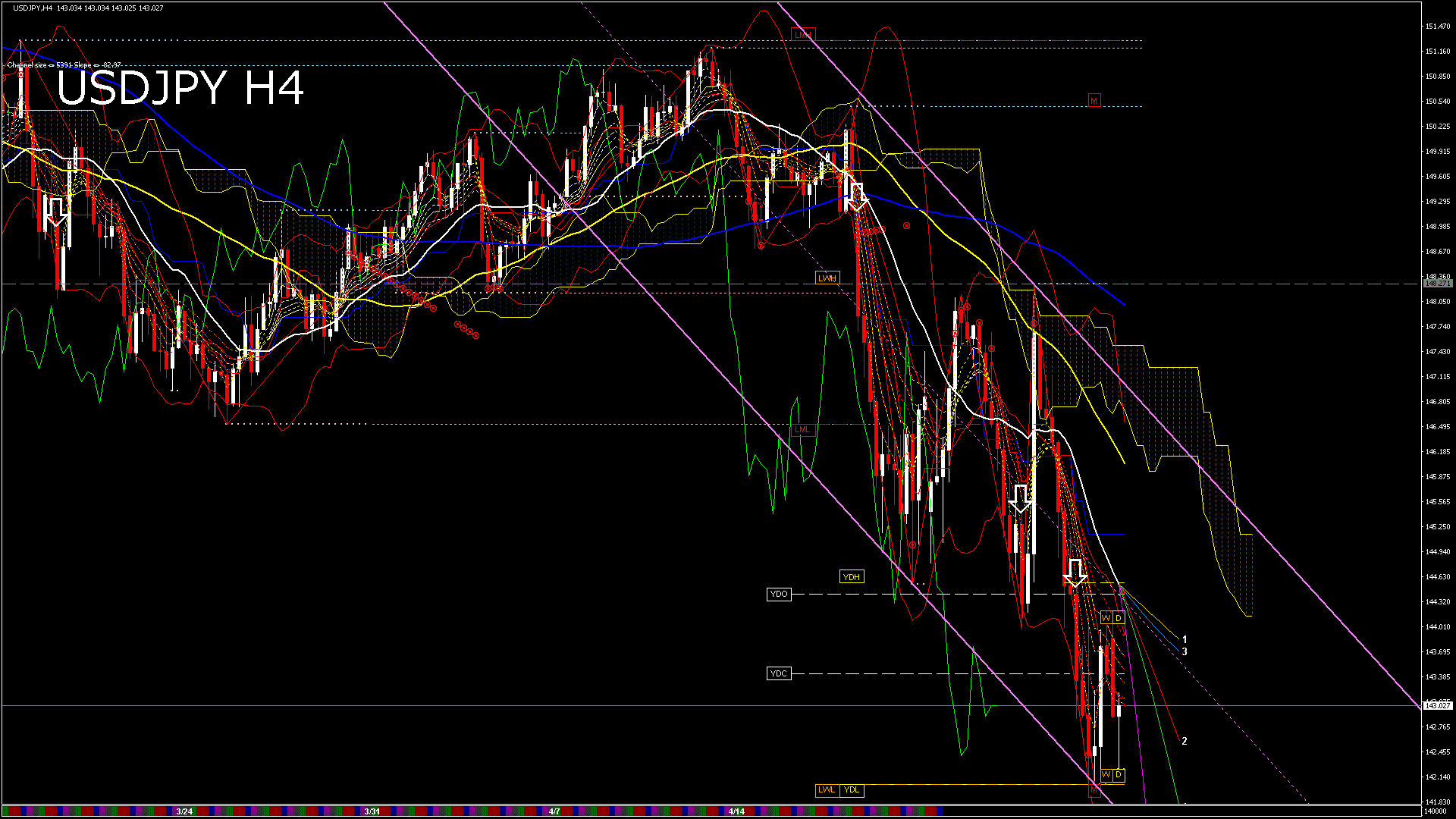Click the red M label near 150.540

point(1094,100)
